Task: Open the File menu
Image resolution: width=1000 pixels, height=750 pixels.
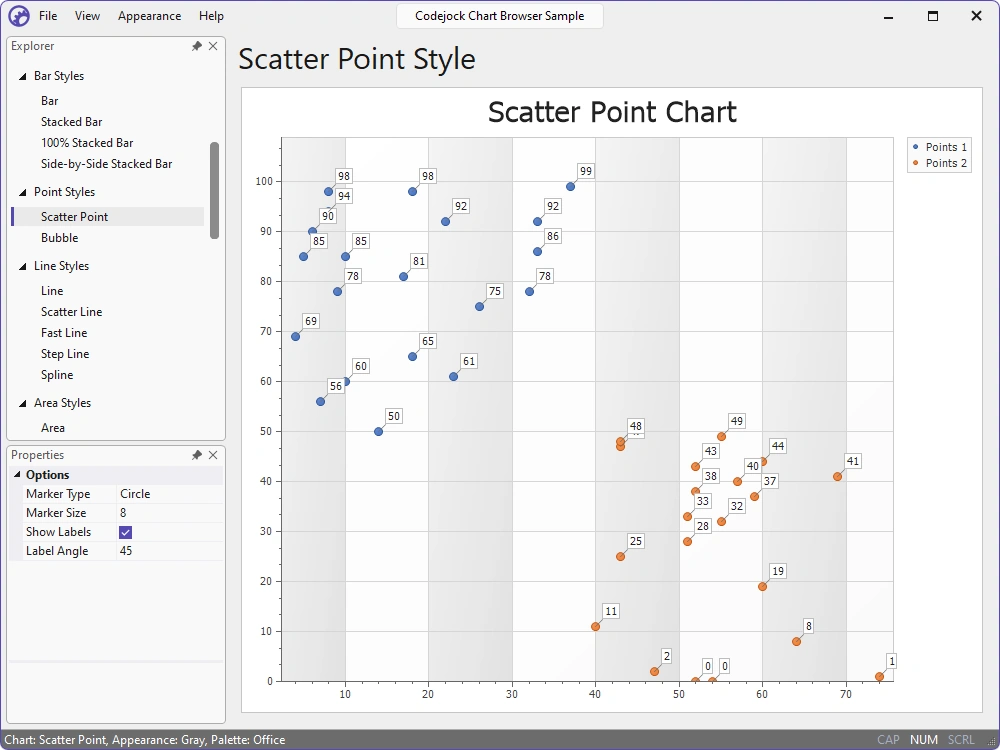Action: [48, 16]
